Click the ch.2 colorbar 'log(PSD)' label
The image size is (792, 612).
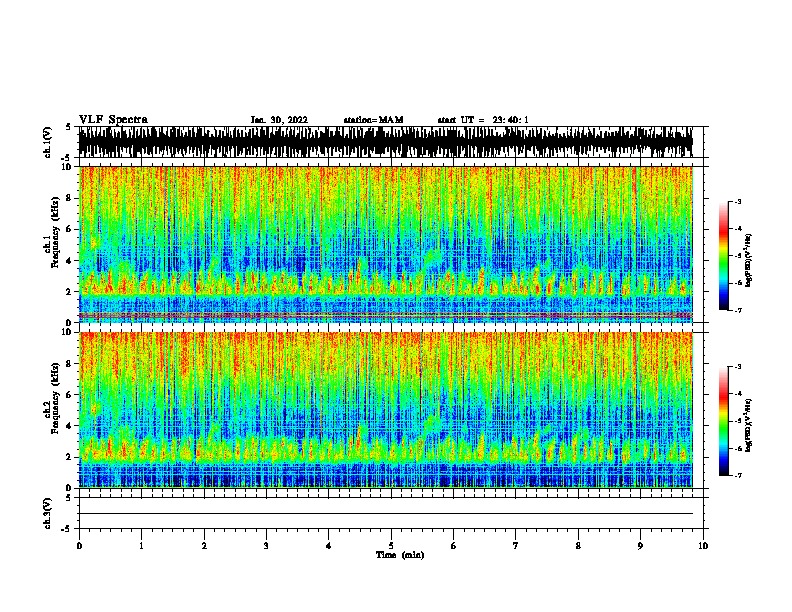748,425
